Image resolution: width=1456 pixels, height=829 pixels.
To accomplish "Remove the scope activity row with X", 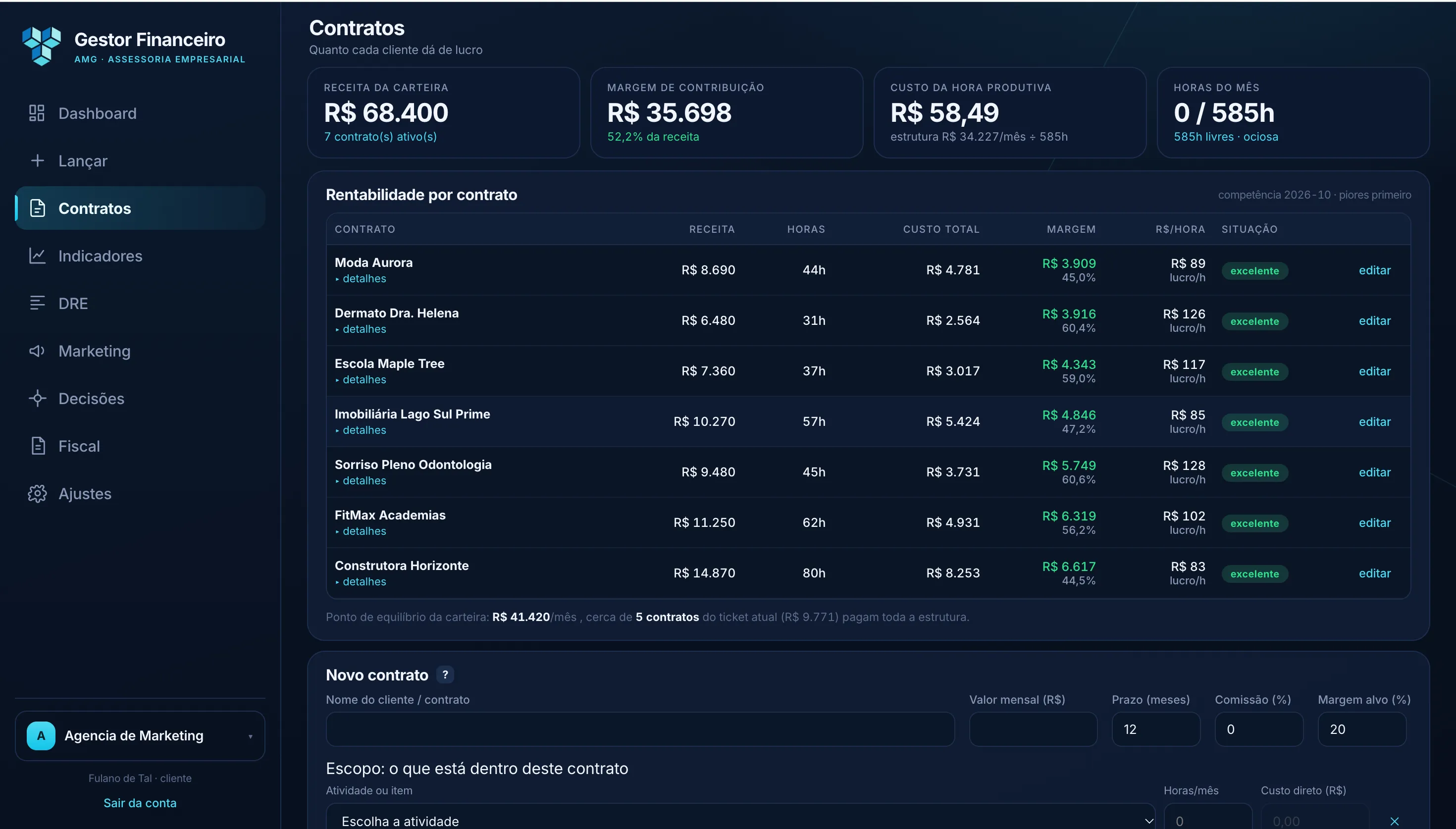I will (x=1394, y=821).
